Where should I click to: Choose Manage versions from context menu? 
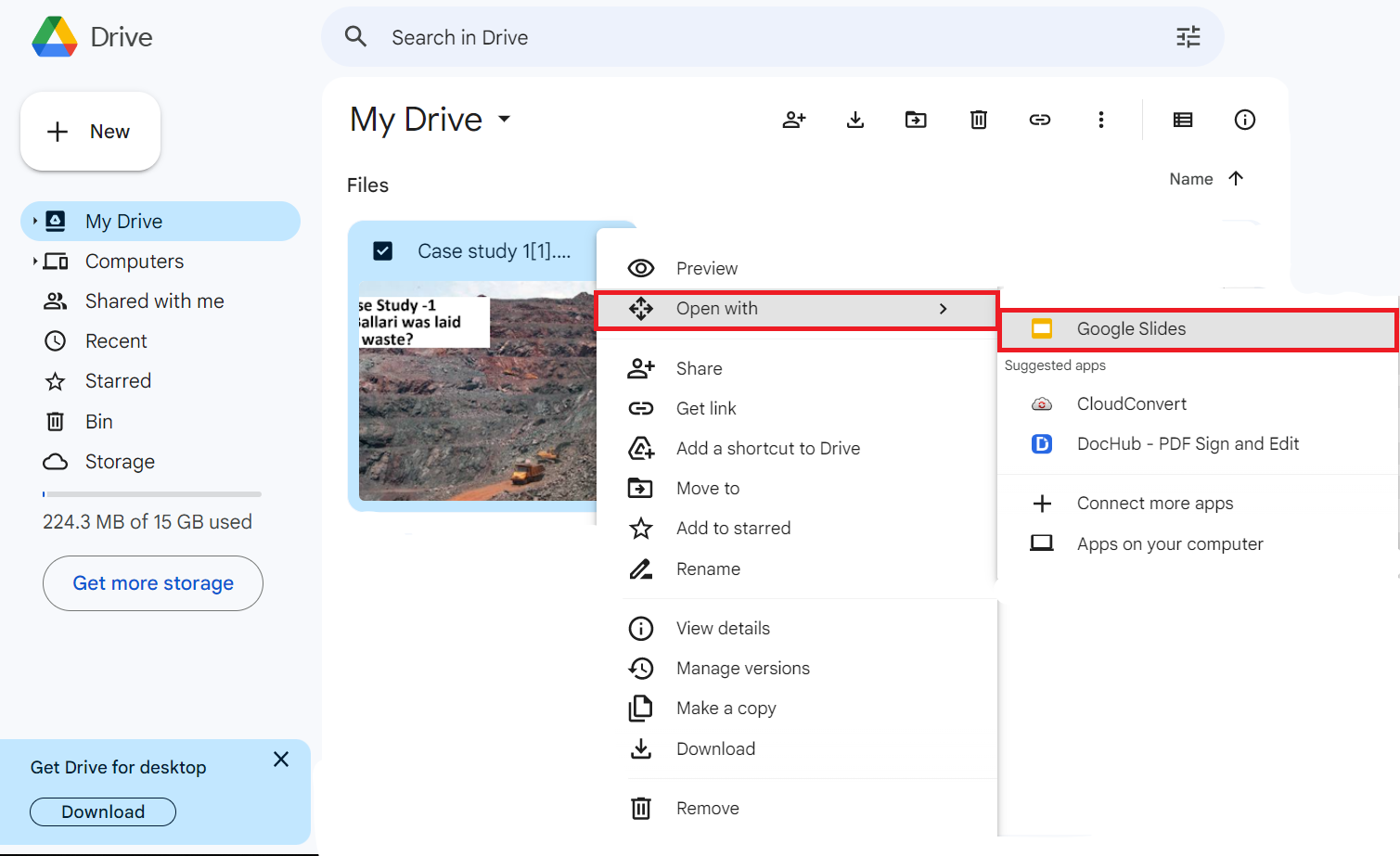[x=742, y=668]
